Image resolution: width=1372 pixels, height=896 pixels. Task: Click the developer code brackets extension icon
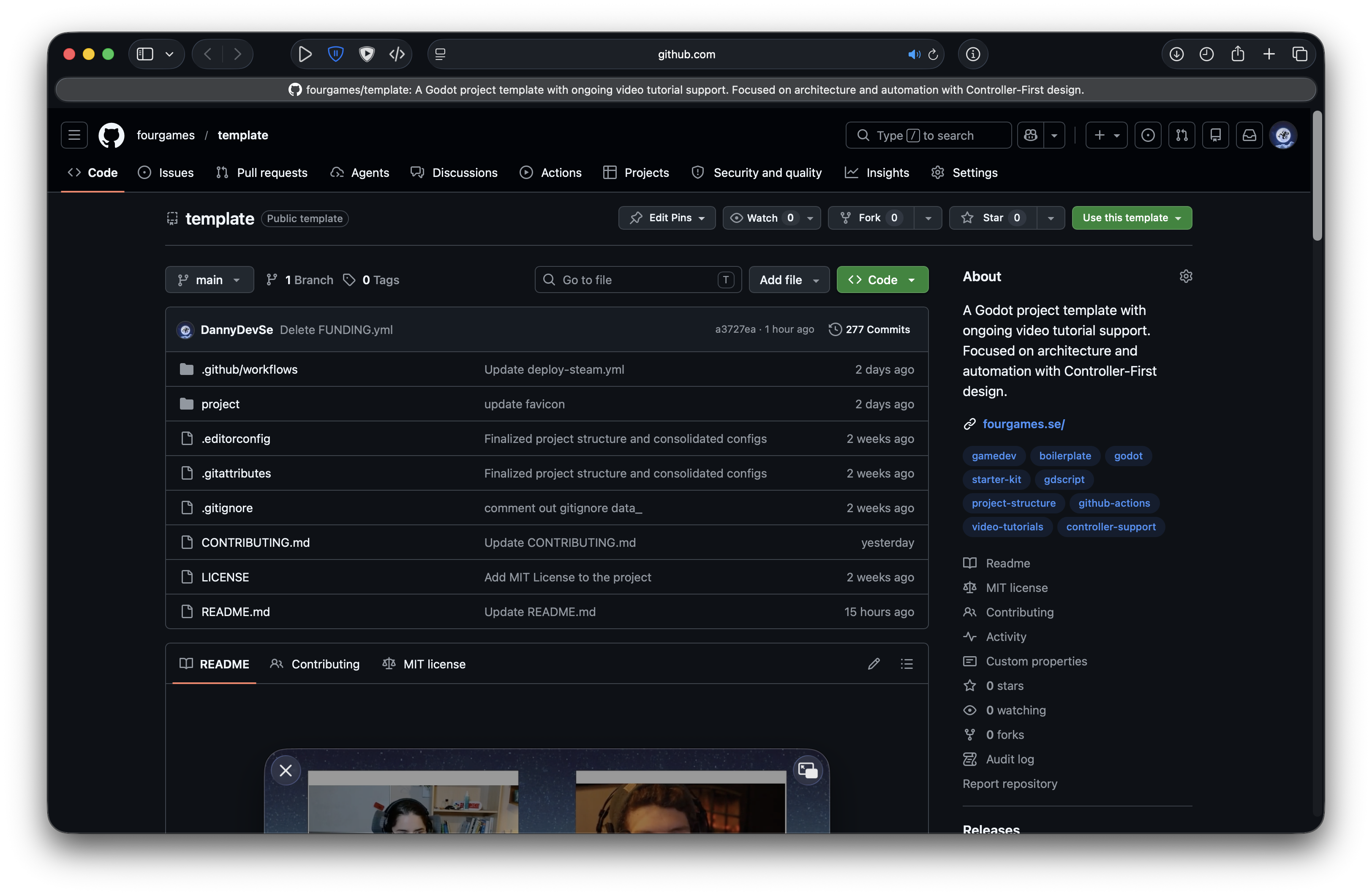tap(397, 54)
